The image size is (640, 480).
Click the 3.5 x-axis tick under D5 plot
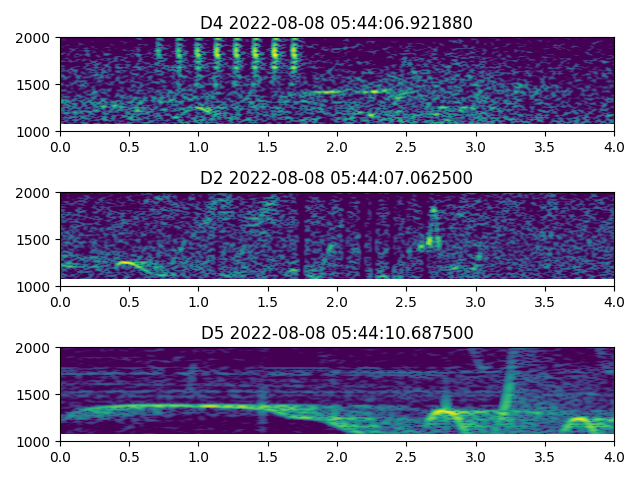(x=545, y=456)
